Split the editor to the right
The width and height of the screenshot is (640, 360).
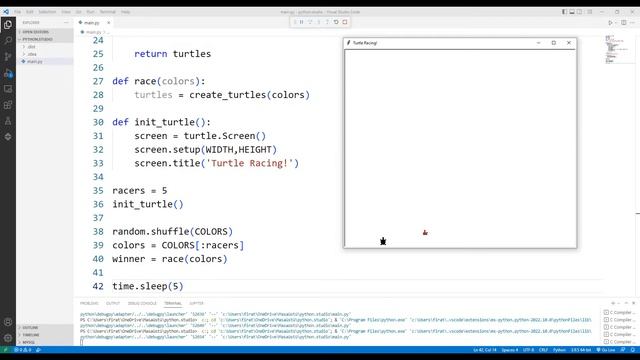click(x=624, y=23)
